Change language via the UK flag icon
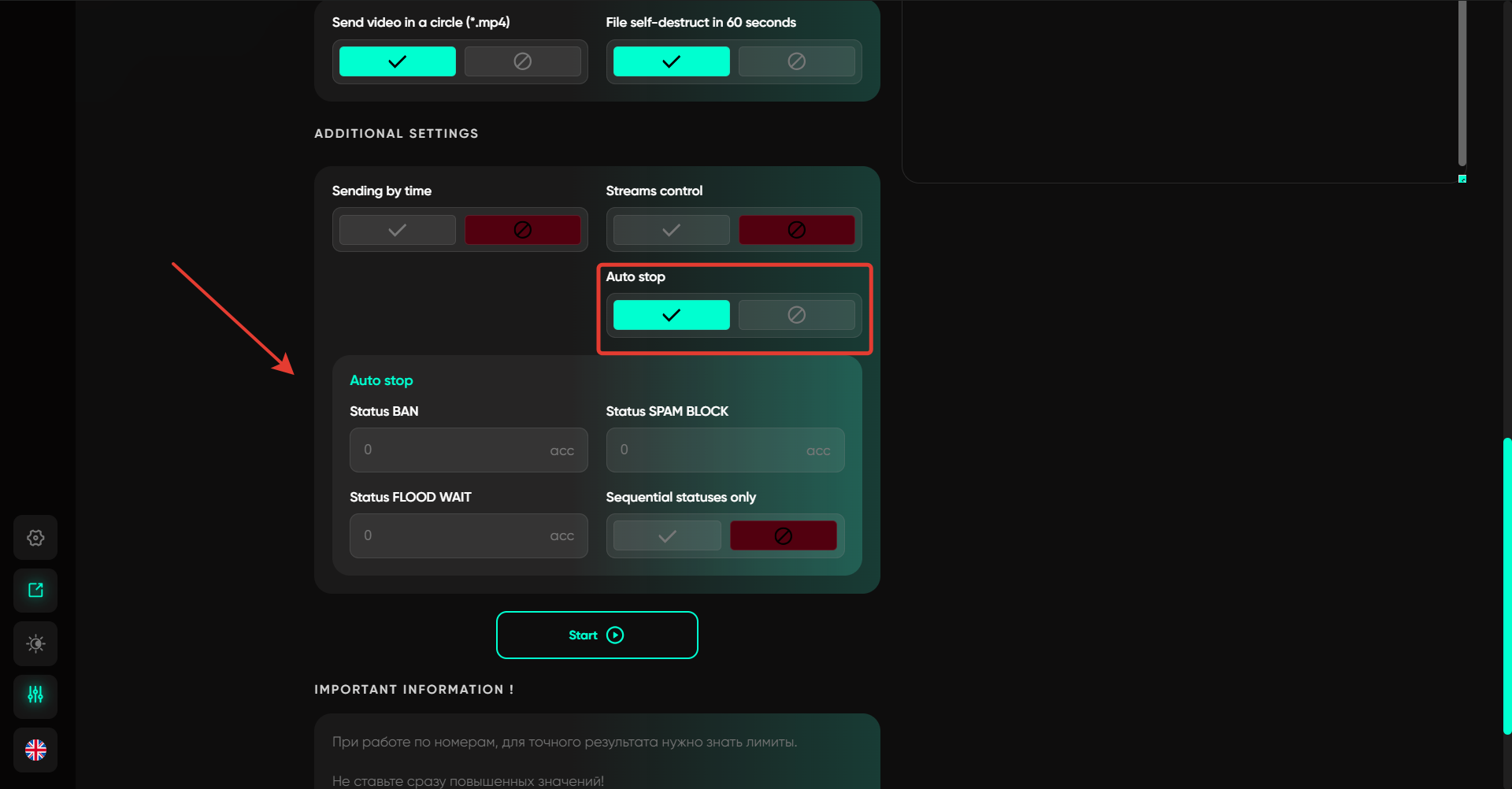This screenshot has width=1512, height=789. click(x=35, y=750)
